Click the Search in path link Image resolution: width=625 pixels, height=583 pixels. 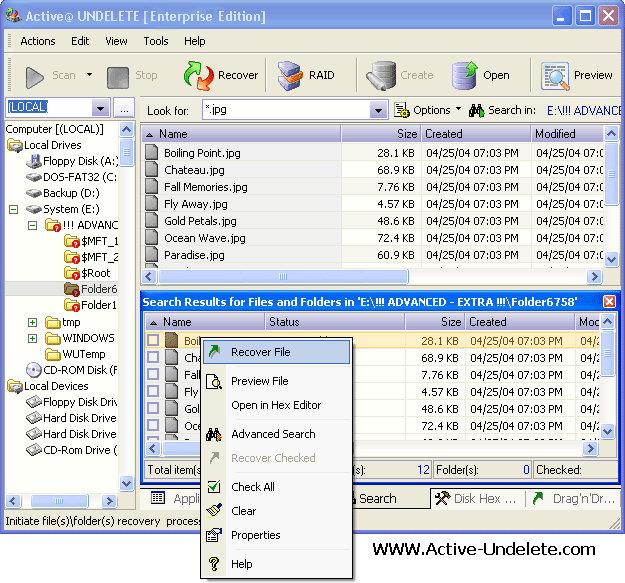[584, 110]
